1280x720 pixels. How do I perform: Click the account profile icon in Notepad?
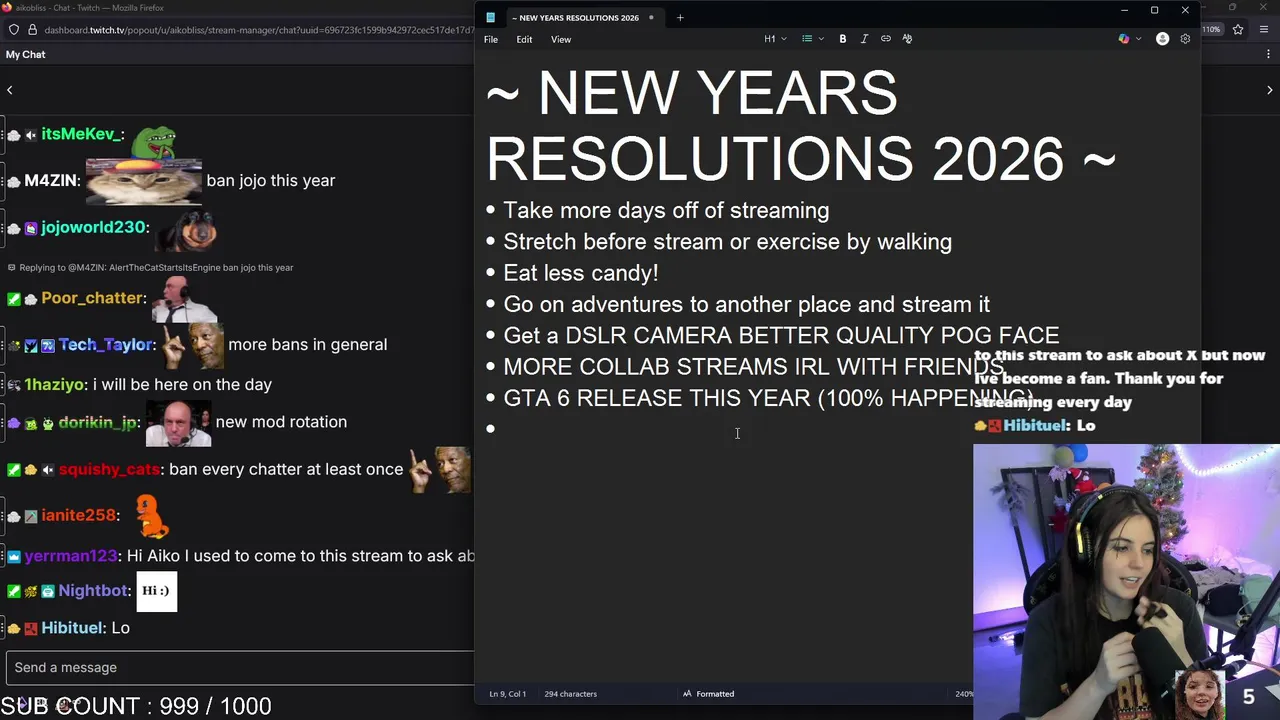click(1162, 39)
